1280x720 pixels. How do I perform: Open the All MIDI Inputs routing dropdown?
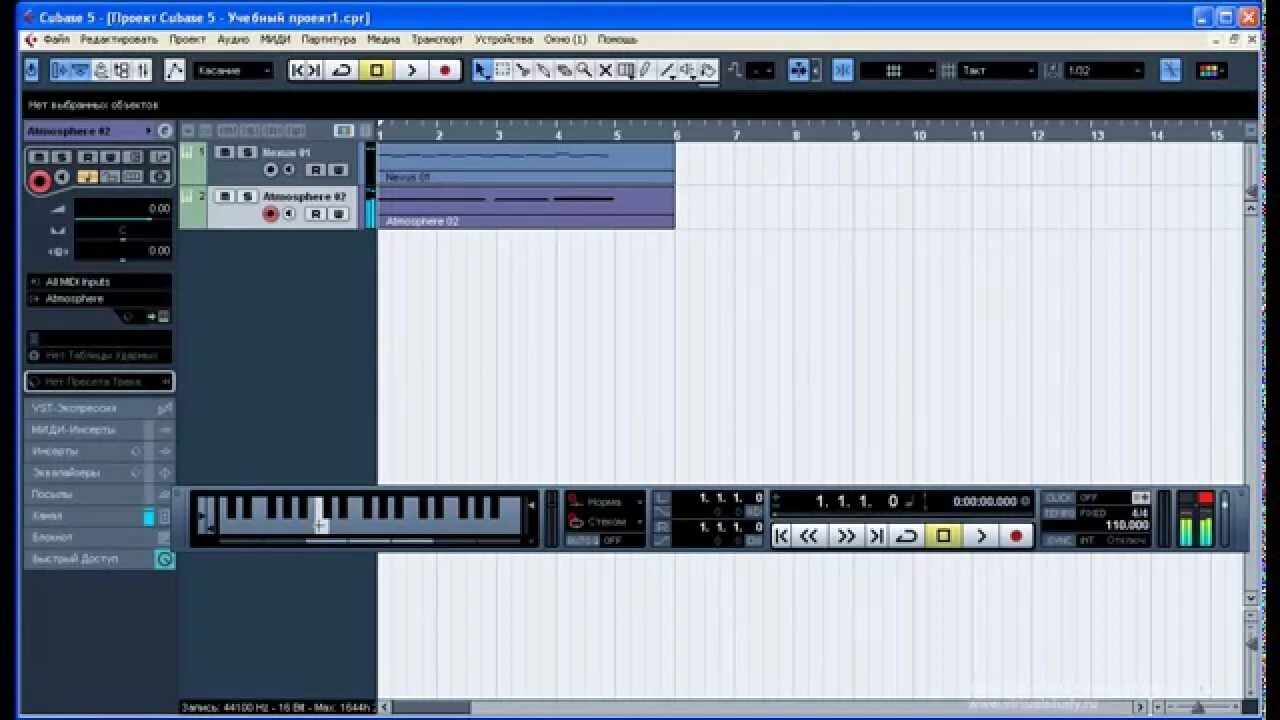[99, 282]
